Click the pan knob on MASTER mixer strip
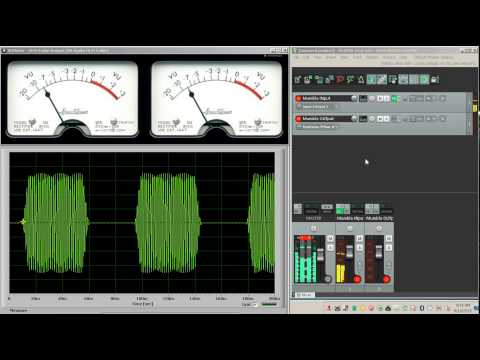Viewport: 480px width, 360px height. pyautogui.click(x=314, y=228)
